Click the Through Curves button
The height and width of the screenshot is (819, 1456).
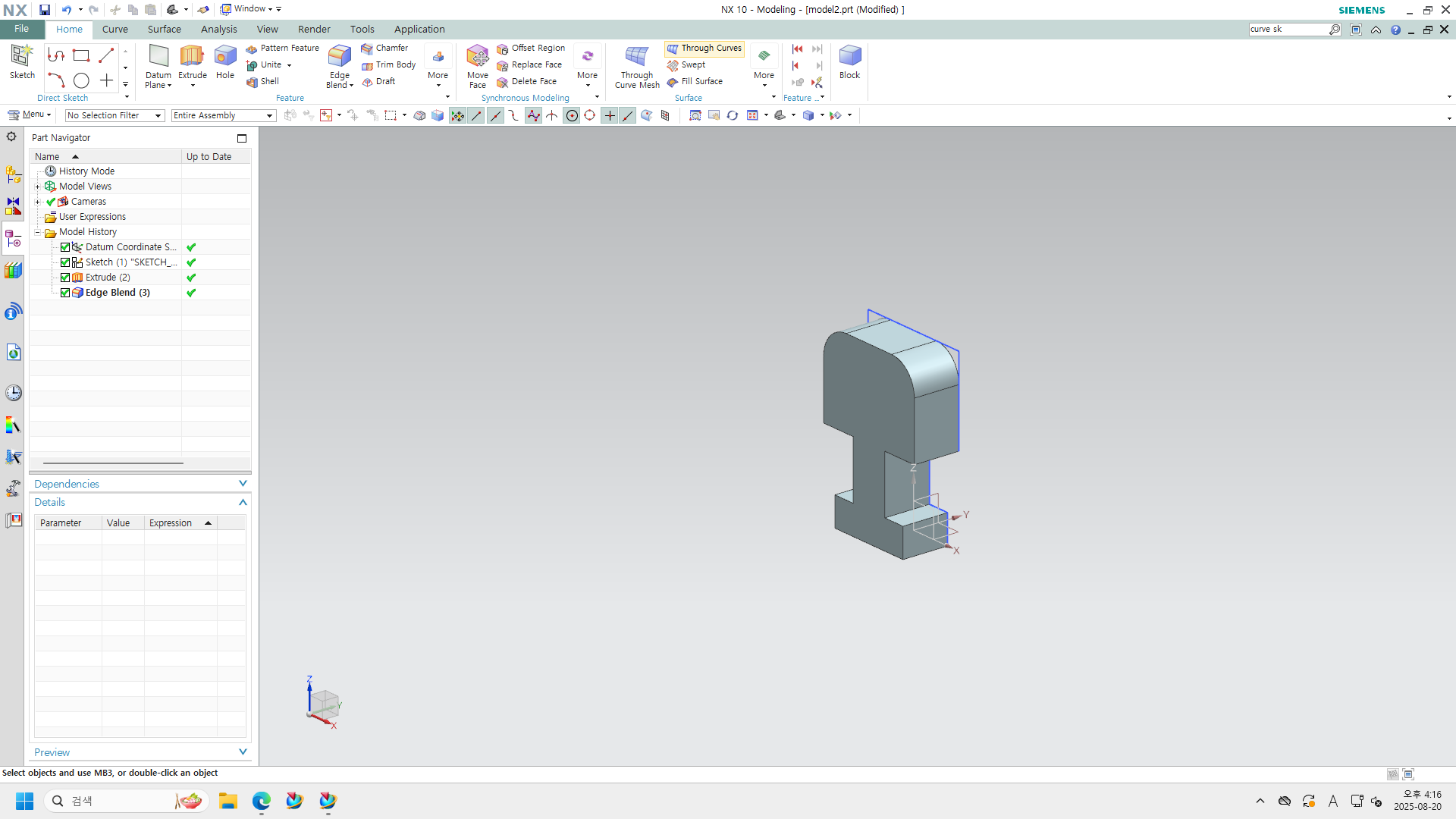coord(704,48)
